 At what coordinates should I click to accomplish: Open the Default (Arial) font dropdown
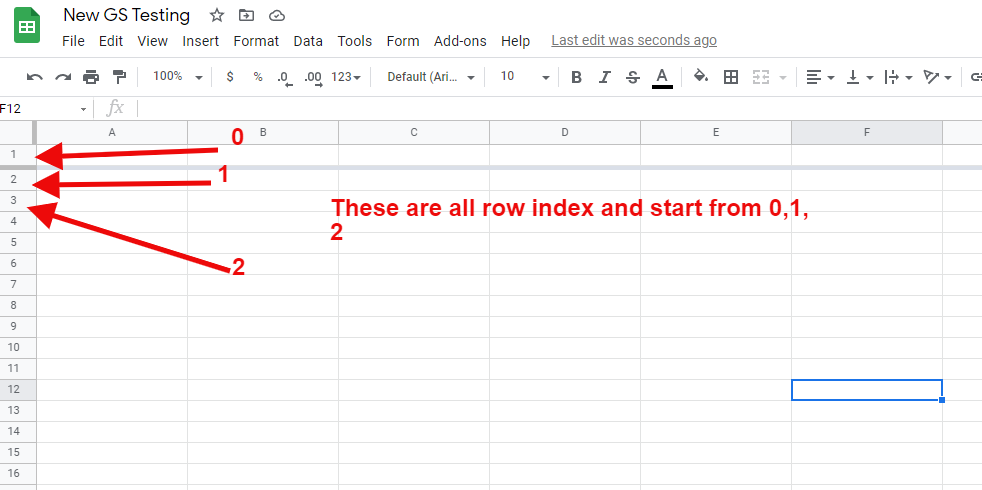431,77
